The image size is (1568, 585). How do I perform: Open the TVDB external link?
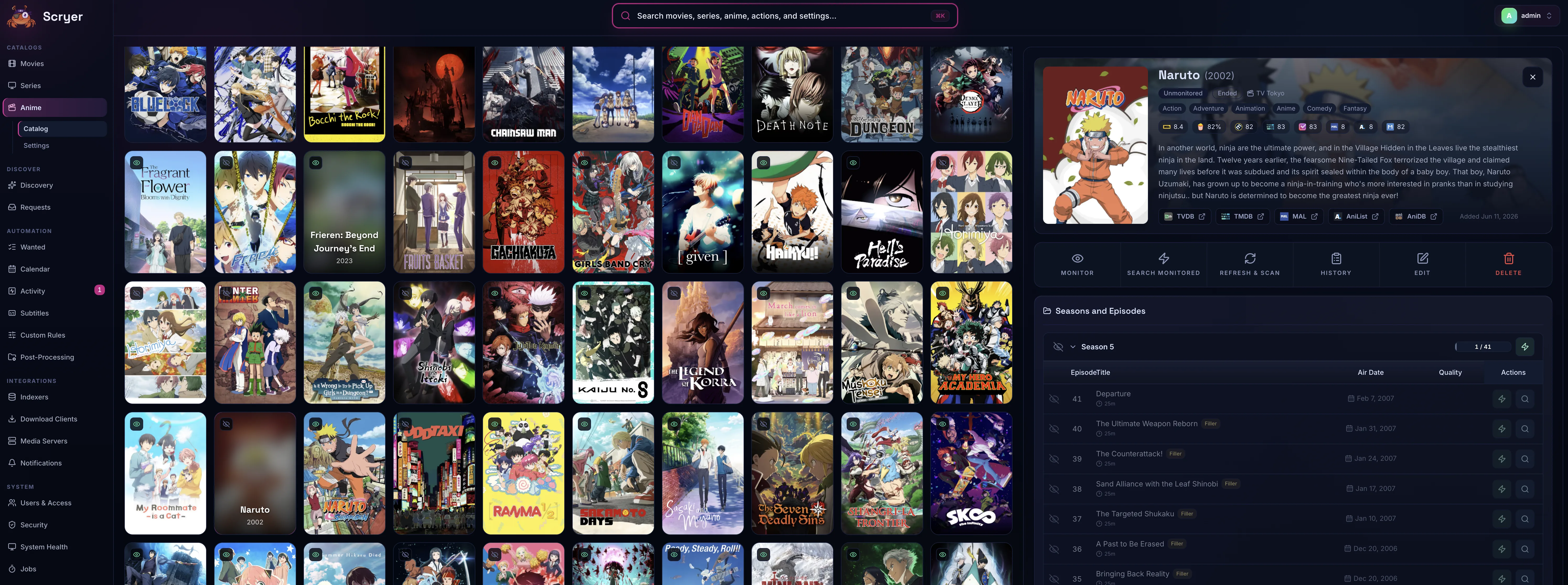click(1185, 216)
